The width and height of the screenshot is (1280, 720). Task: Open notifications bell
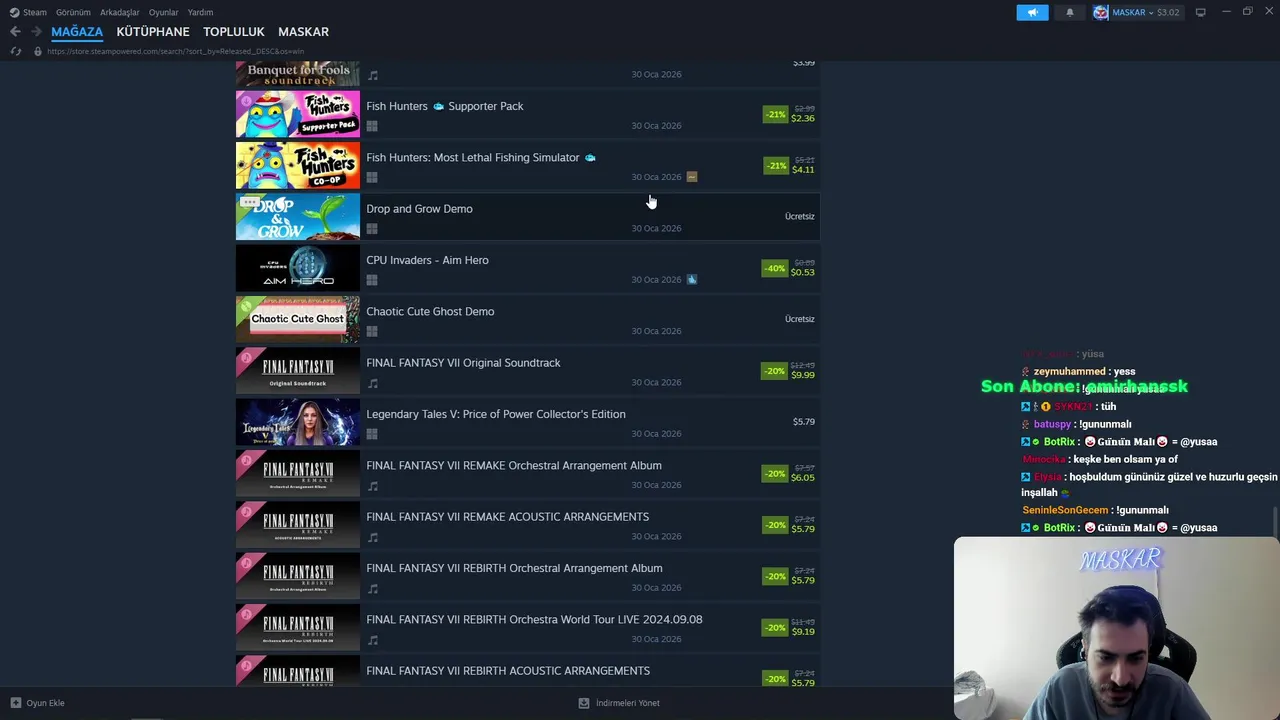tap(1070, 12)
